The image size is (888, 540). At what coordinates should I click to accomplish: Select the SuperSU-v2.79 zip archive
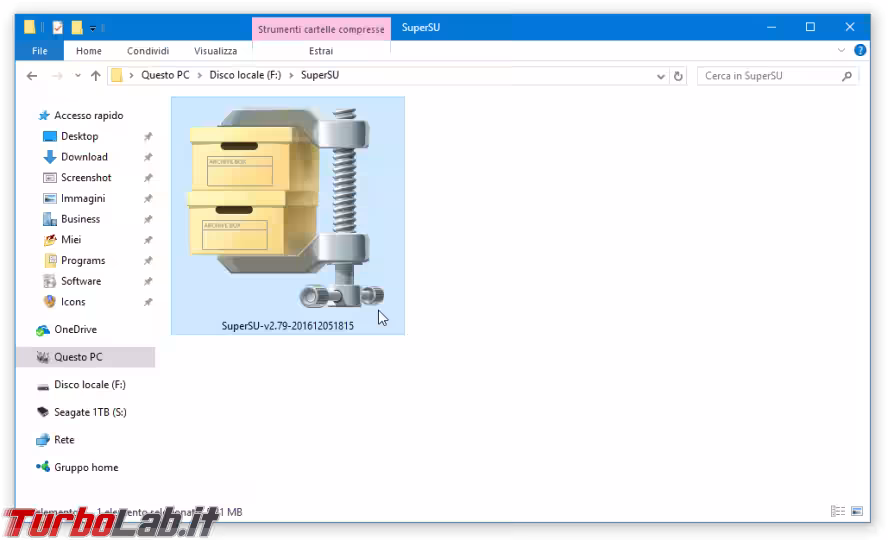pos(287,215)
